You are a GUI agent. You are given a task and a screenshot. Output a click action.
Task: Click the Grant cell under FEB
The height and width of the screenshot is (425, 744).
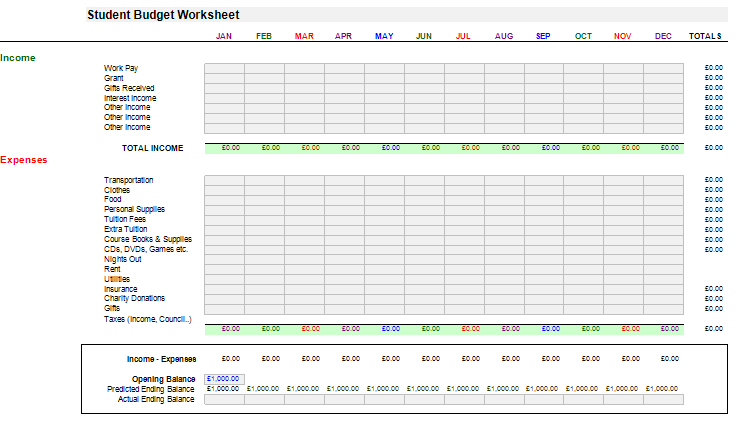[x=264, y=78]
